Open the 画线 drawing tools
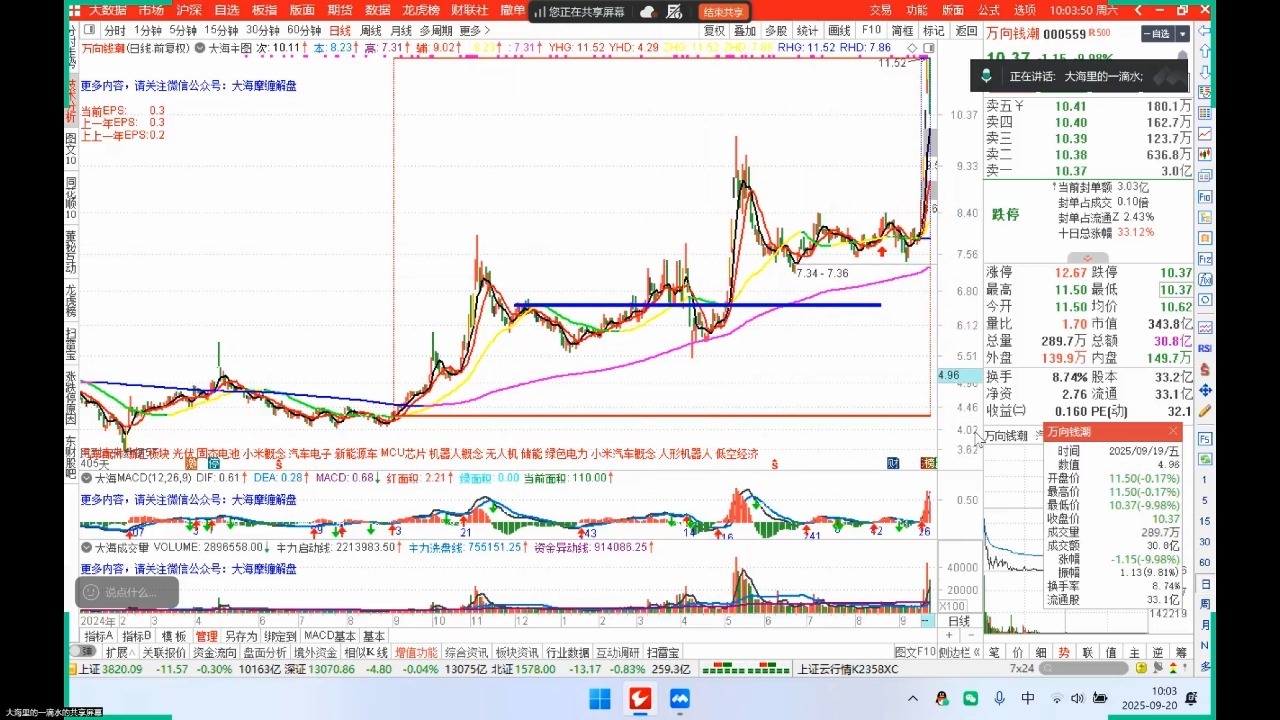Viewport: 1280px width, 720px height. pyautogui.click(x=839, y=31)
